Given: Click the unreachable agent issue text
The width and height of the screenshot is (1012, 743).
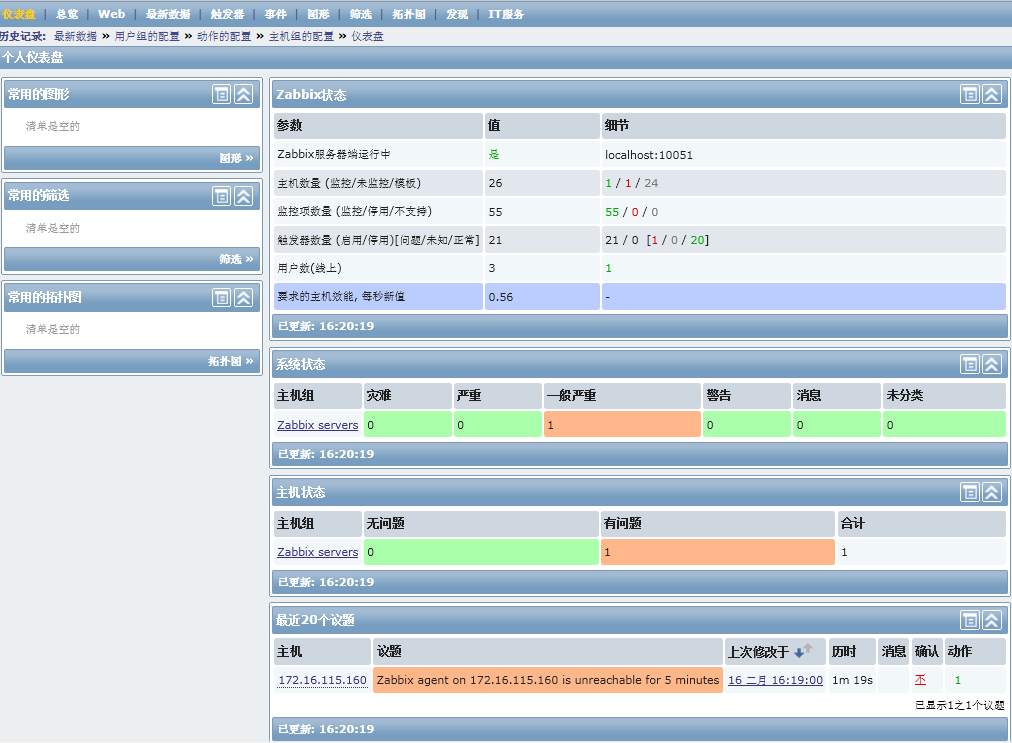Looking at the screenshot, I should (x=548, y=680).
